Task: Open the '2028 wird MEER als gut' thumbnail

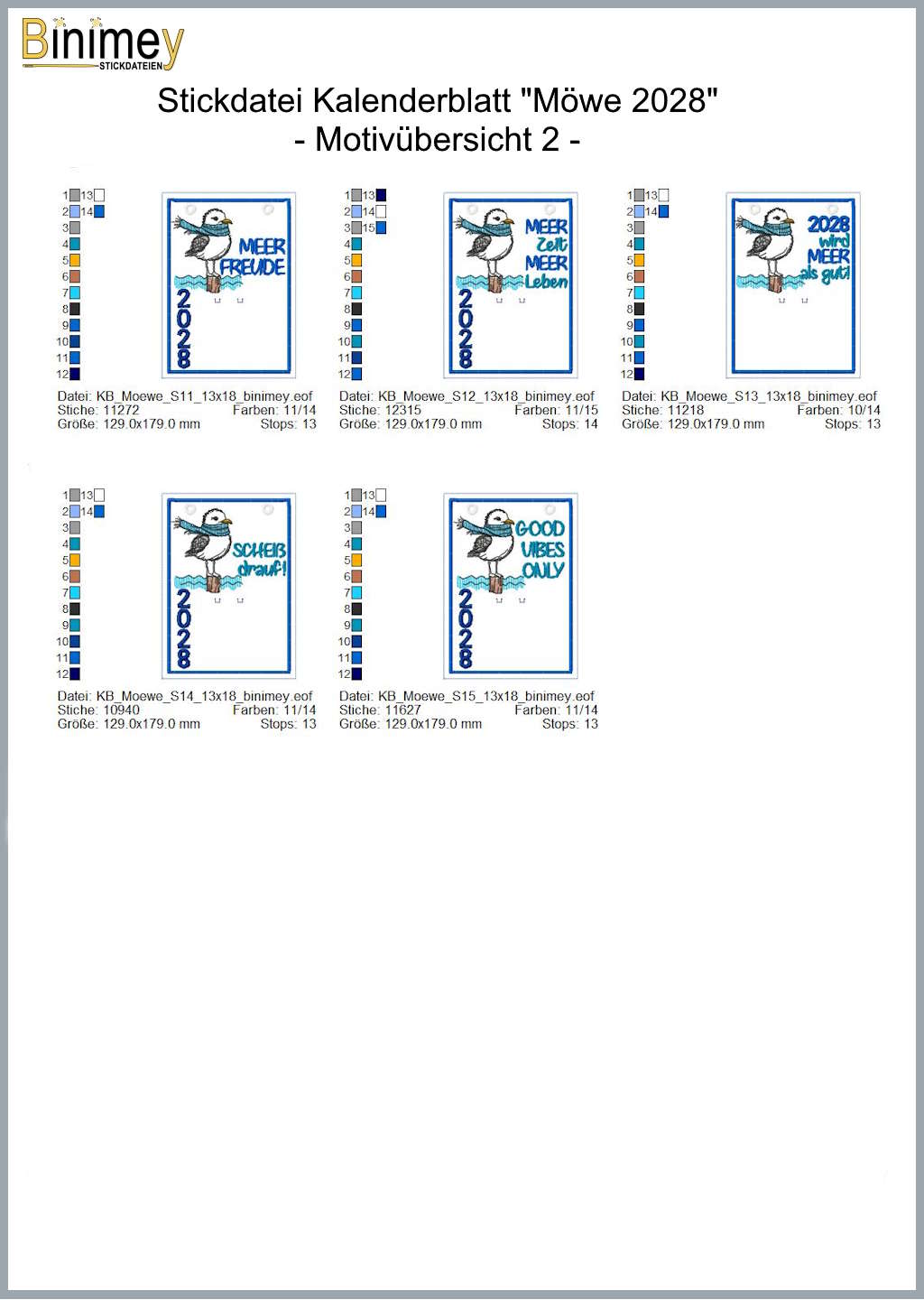Action: (x=792, y=284)
